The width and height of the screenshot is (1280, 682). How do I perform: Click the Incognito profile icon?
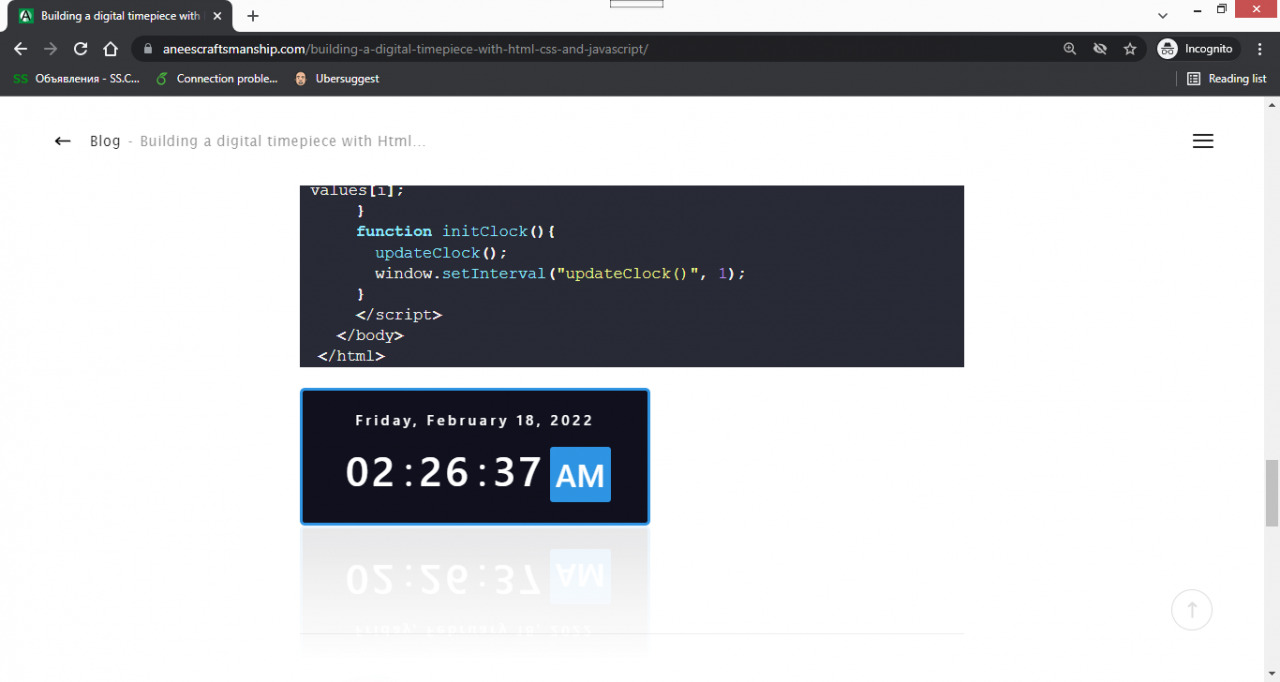(x=1168, y=48)
